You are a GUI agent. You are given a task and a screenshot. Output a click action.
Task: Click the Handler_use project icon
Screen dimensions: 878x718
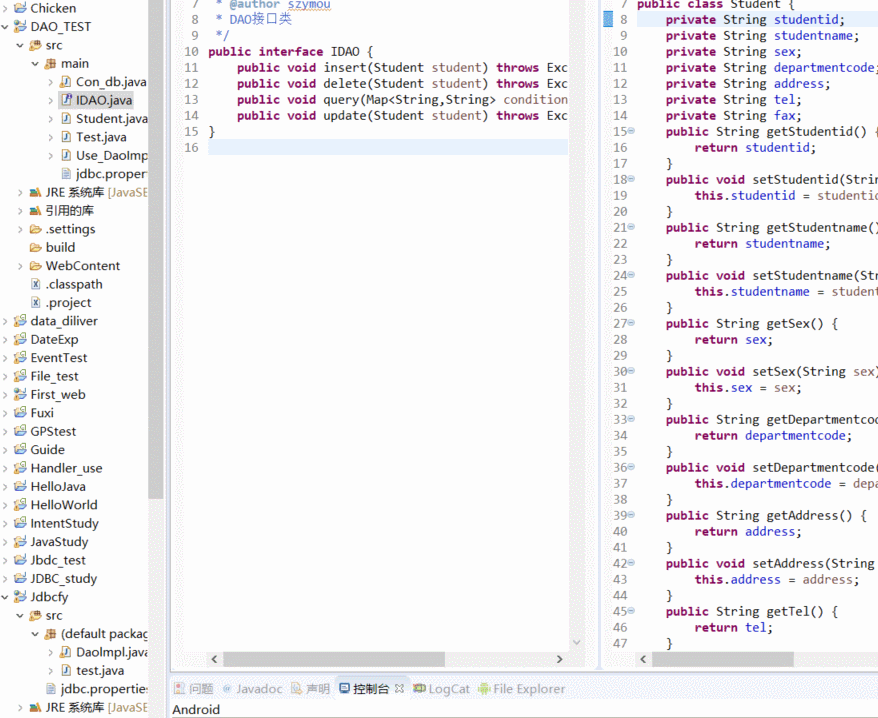coord(20,468)
